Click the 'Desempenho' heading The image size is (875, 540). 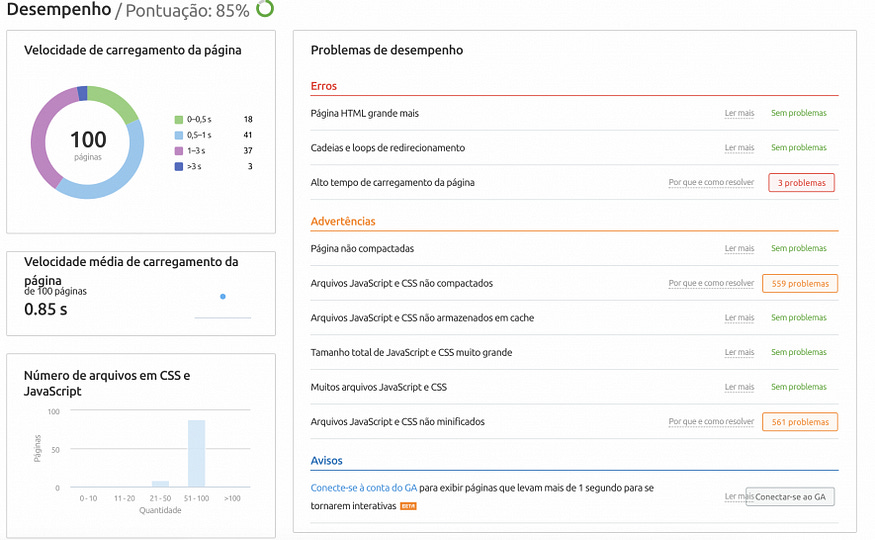point(59,9)
